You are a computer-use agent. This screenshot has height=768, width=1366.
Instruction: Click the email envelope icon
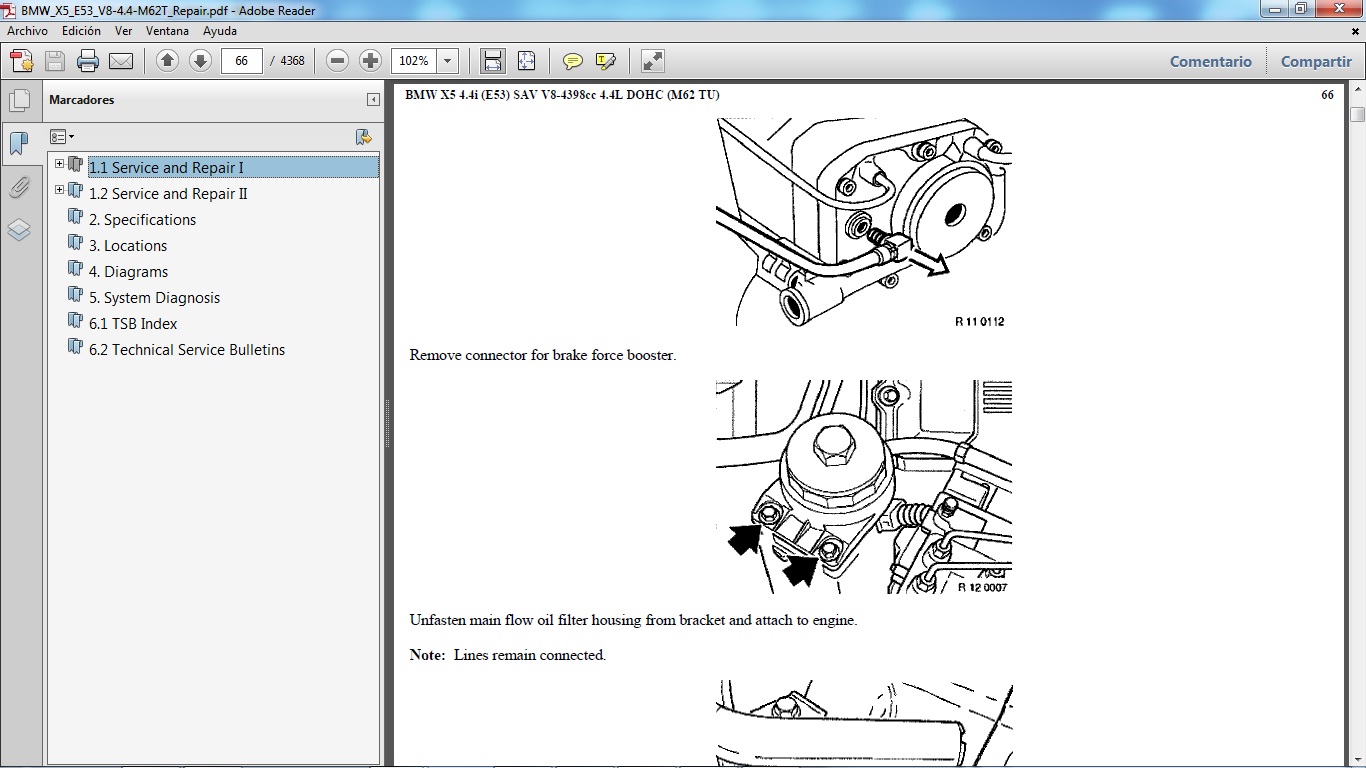click(121, 61)
